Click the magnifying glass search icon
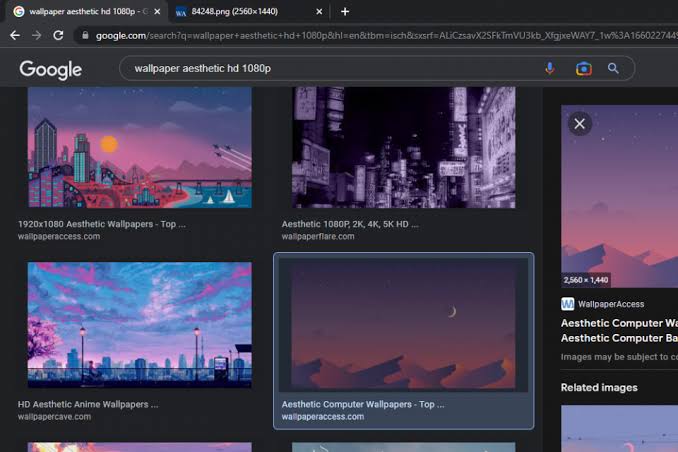Screen dimensions: 678x452 613,68
